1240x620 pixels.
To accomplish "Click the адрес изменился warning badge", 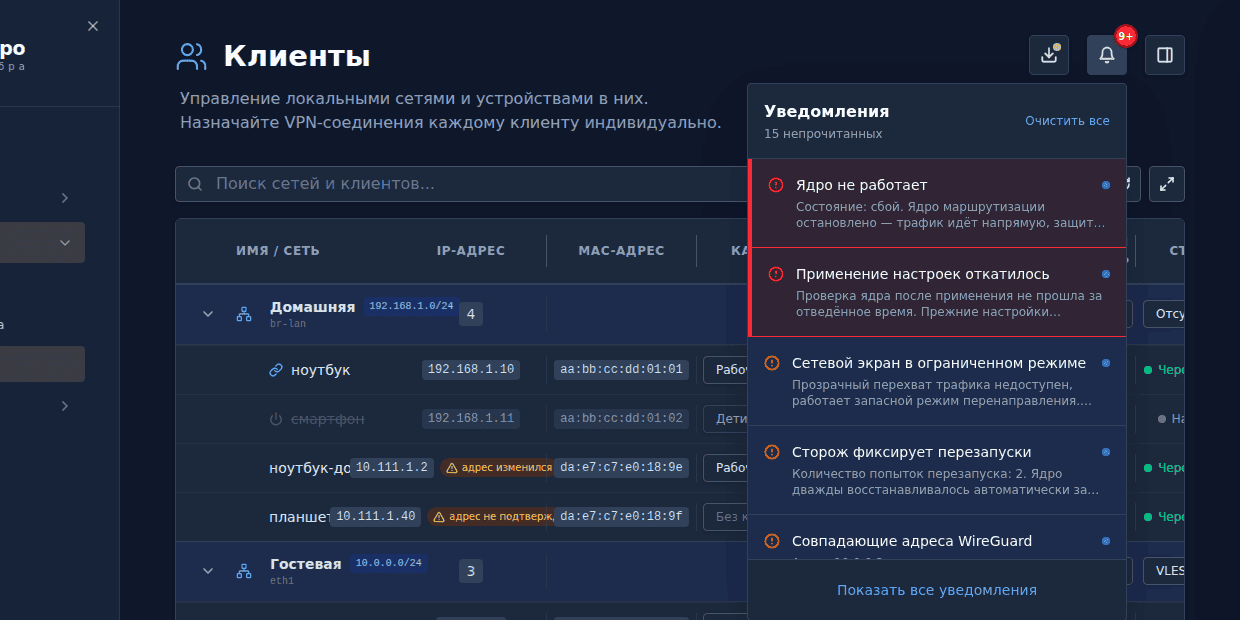I will click(497, 467).
